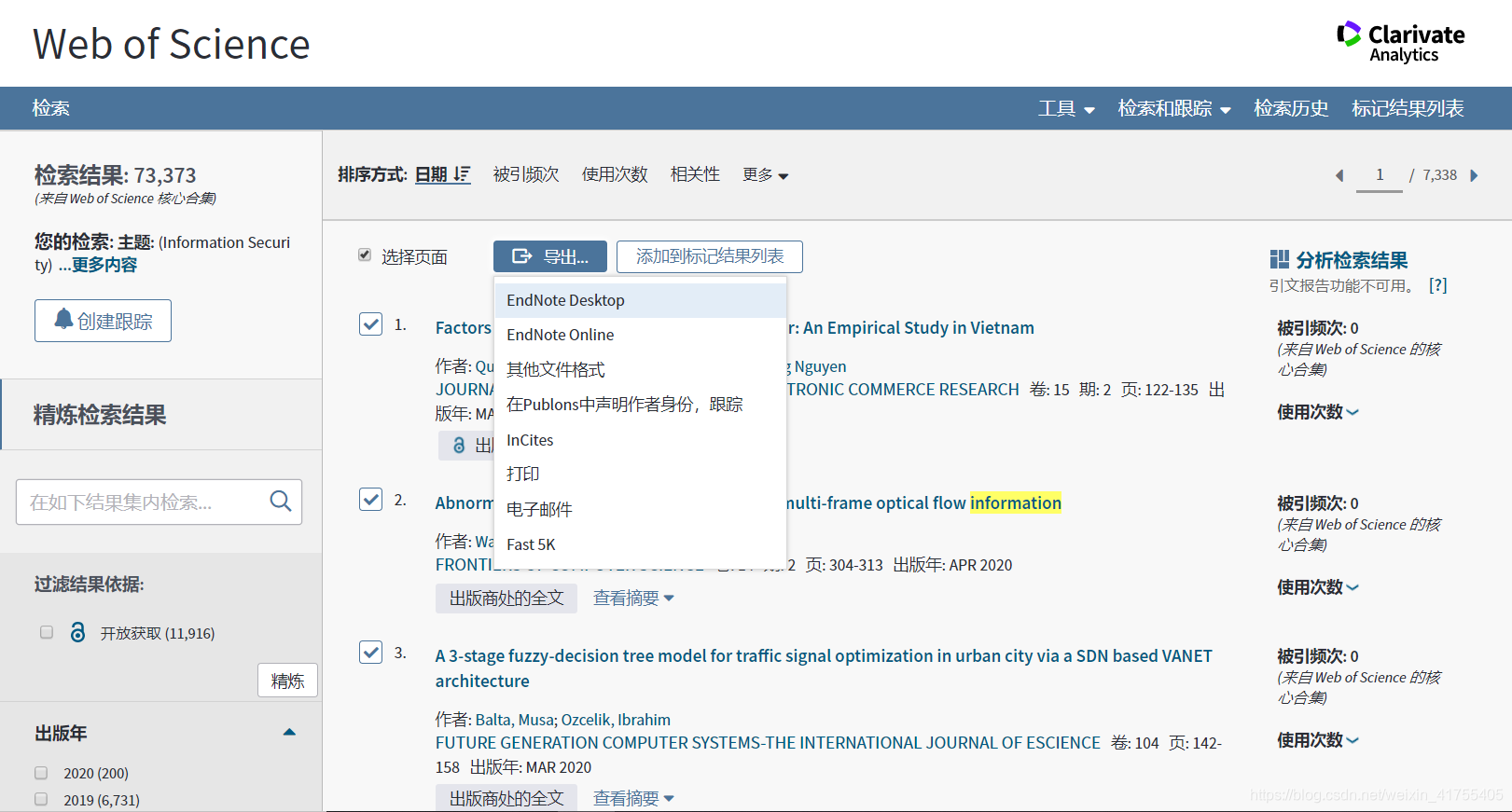Expand 查看摘要 for result 3

633,798
